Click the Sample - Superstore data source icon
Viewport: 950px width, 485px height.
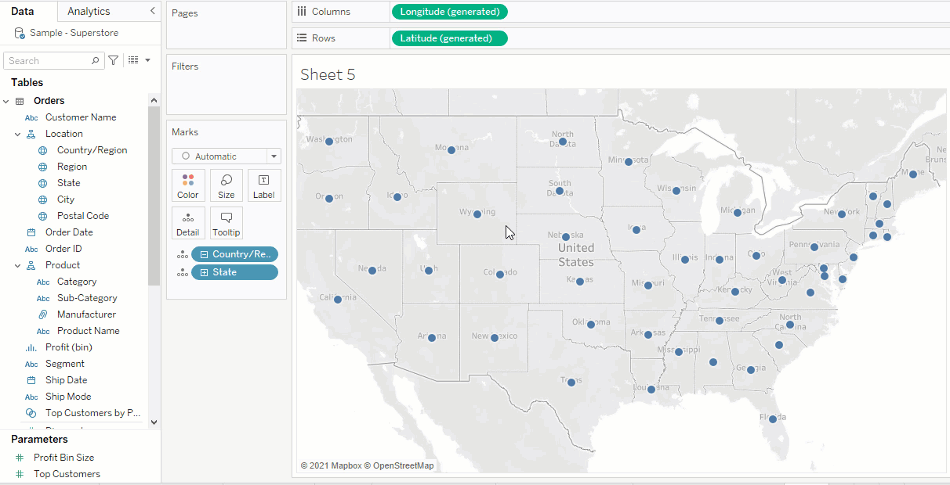[20, 33]
